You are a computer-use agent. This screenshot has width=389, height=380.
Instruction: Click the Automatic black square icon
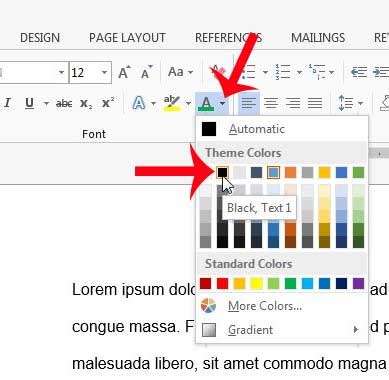click(x=209, y=129)
